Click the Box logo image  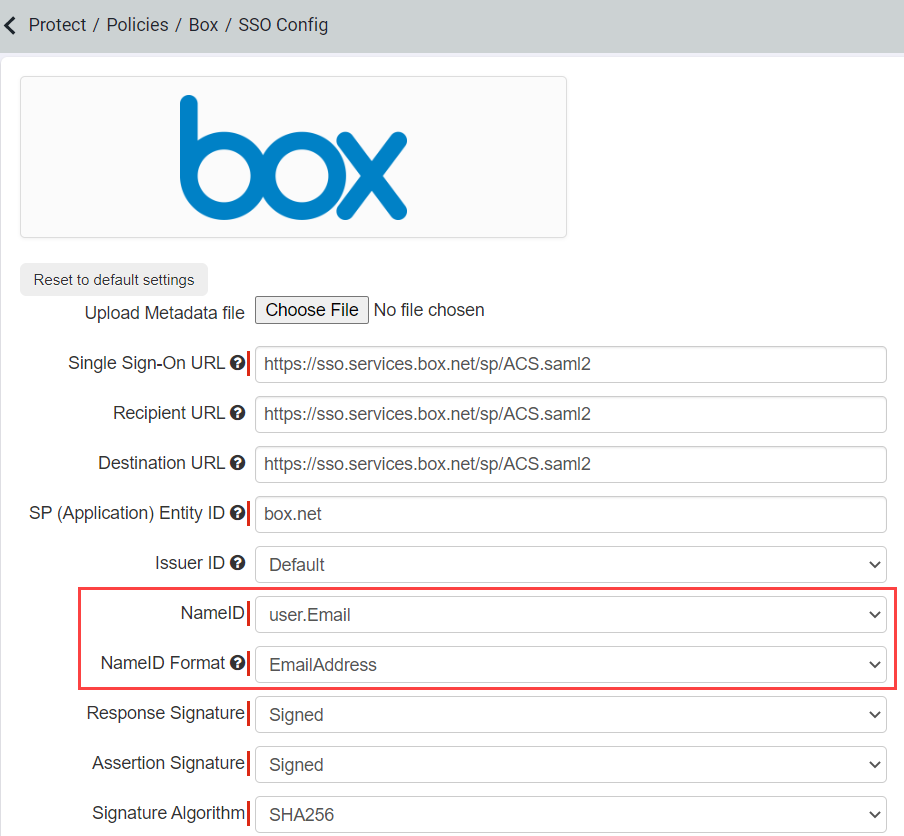tap(292, 156)
